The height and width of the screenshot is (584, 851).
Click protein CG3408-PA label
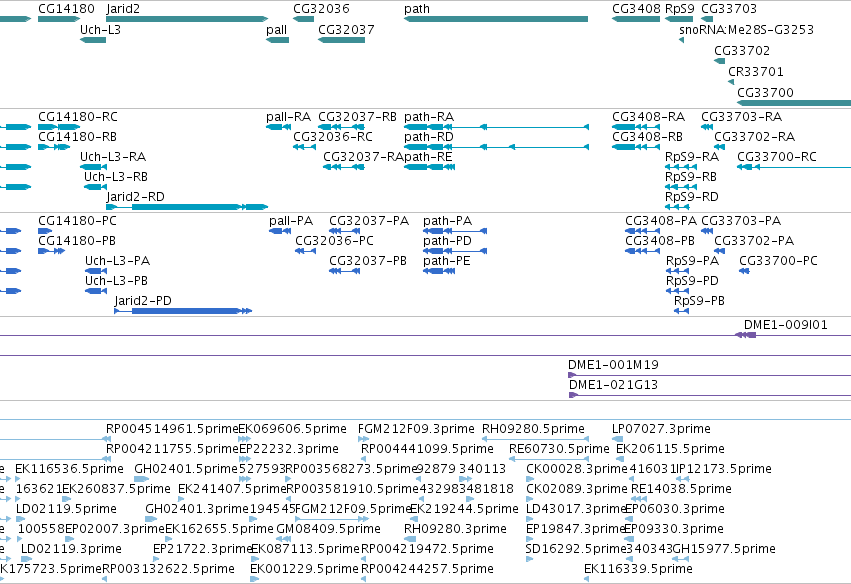pos(661,221)
